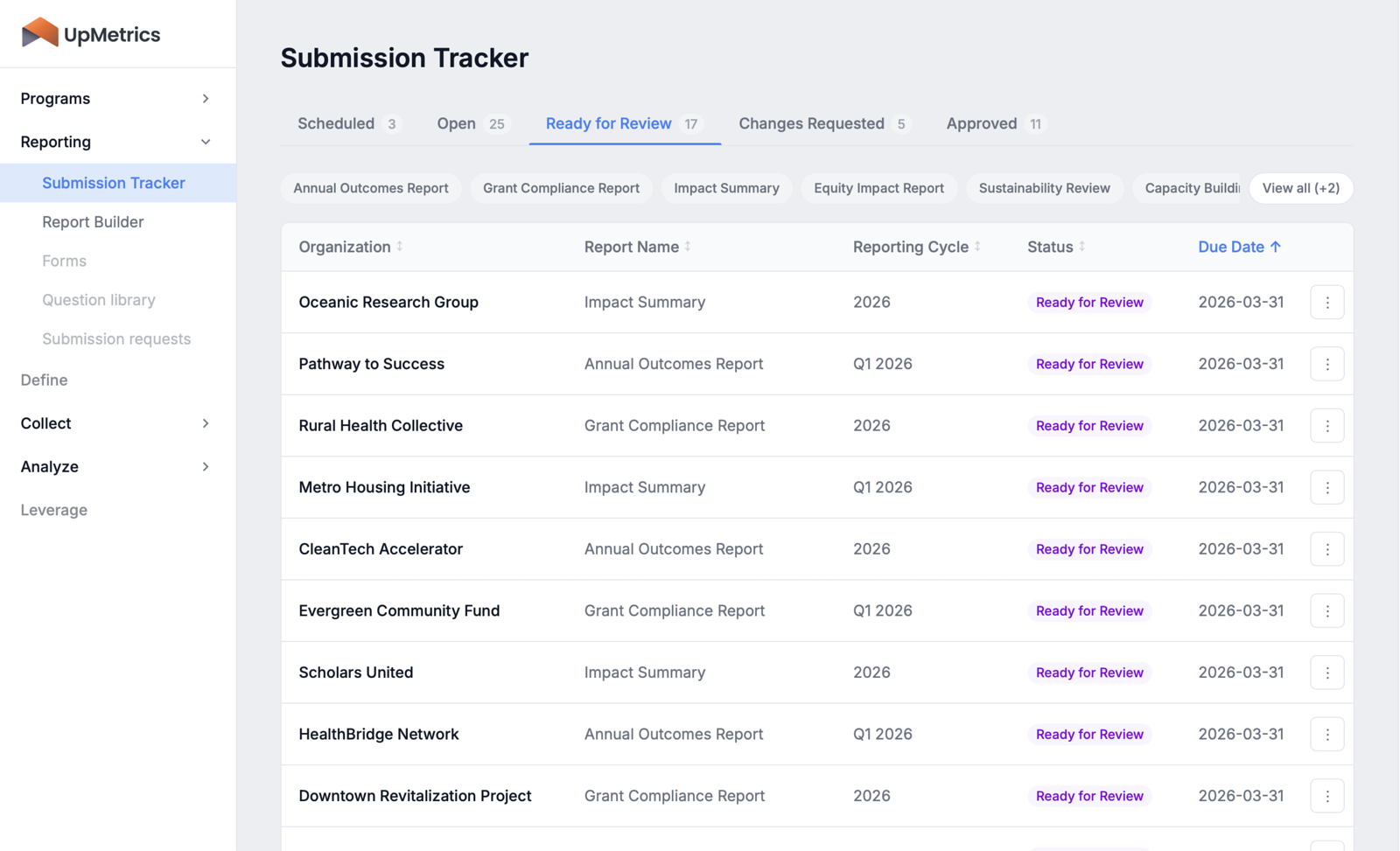The height and width of the screenshot is (851, 1400).
Task: Toggle the Annual Outcomes Report filter chip
Action: tap(371, 188)
